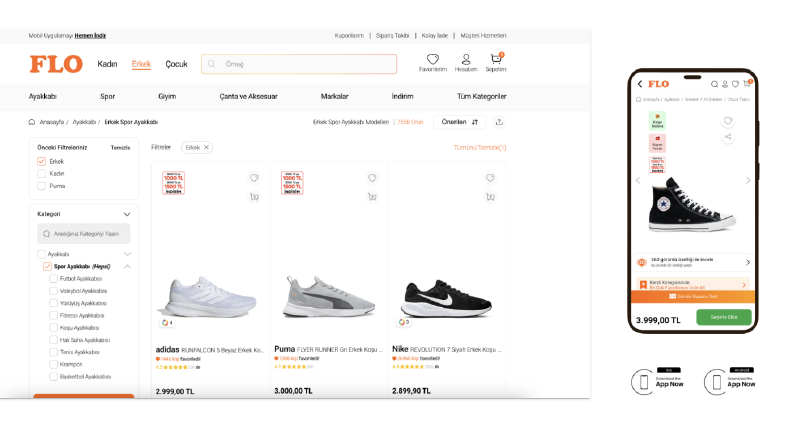Image resolution: width=793 pixels, height=446 pixels.
Task: Uncheck the Spor Ayakkabısı category checkbox
Action: click(48, 266)
